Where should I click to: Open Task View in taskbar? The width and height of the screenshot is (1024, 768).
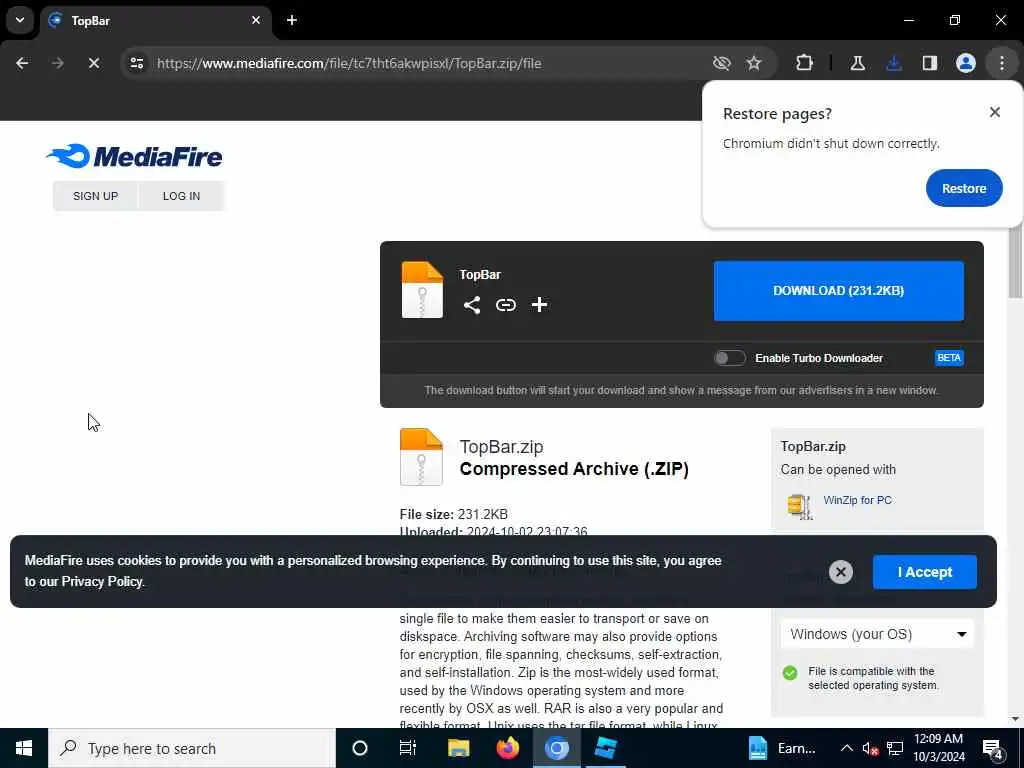click(x=408, y=748)
